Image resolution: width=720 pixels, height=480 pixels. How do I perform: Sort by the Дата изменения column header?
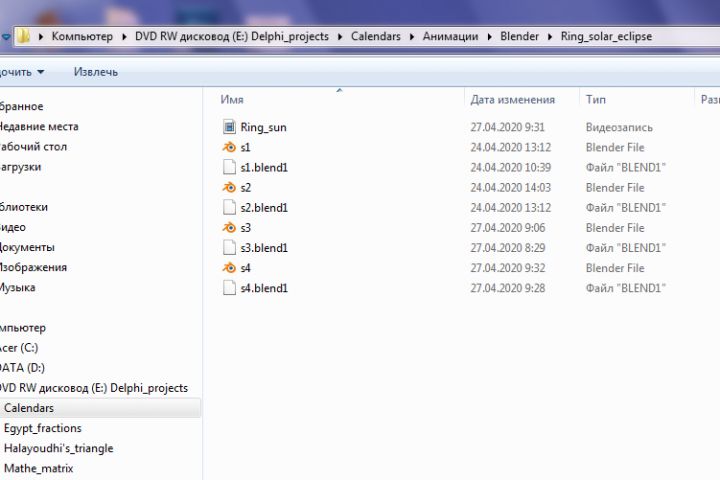[x=512, y=100]
